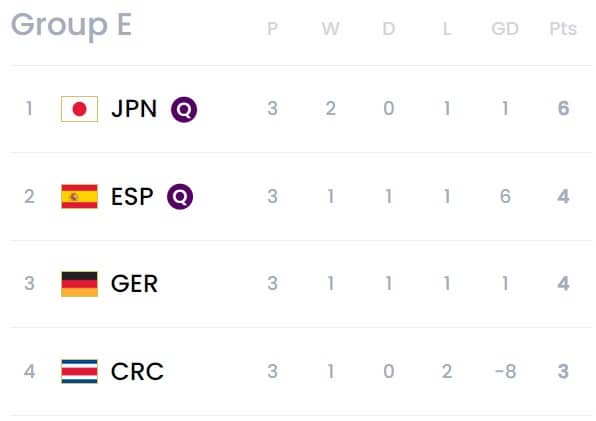
Task: Click the D column header
Action: tap(388, 28)
